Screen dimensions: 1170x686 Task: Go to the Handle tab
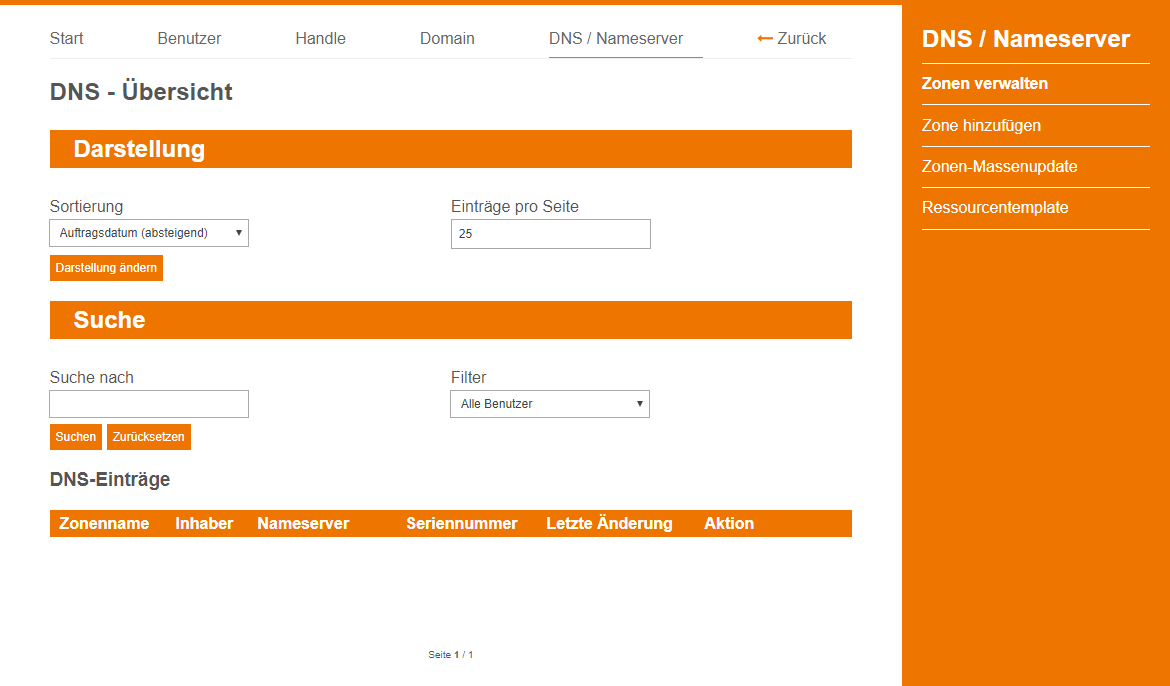(x=320, y=39)
